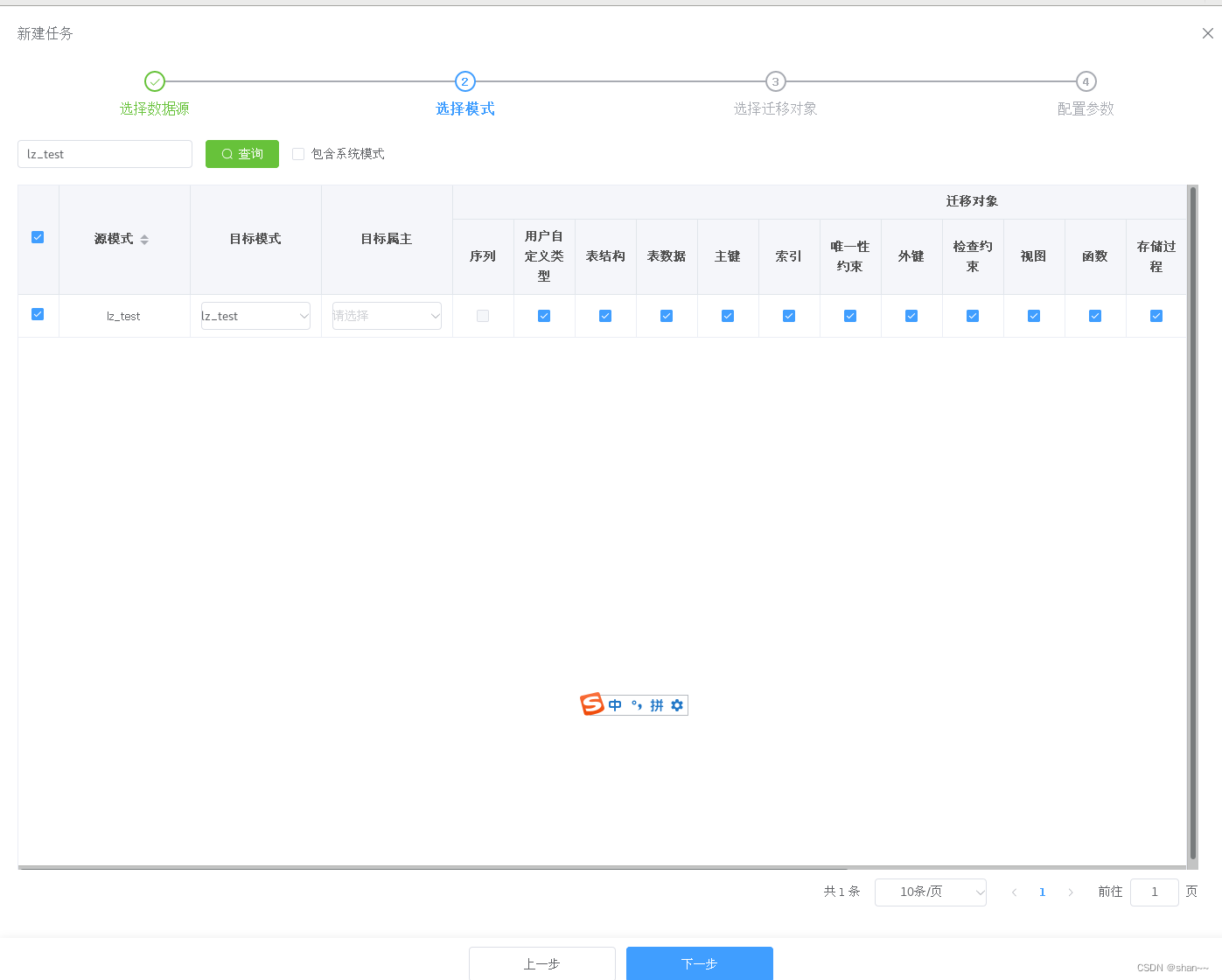
Task: Click the 目标属主 column header
Action: click(x=387, y=239)
